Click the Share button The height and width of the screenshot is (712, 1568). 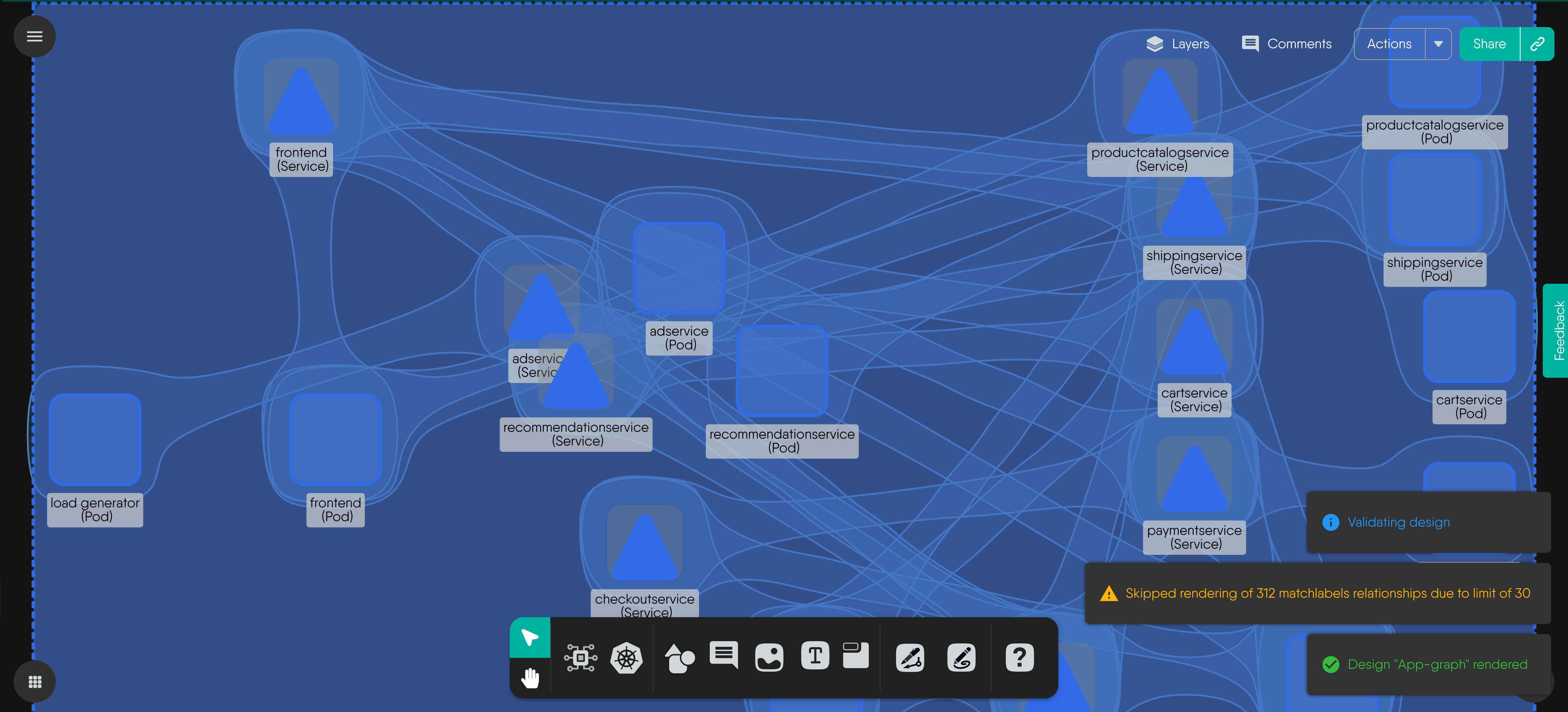pos(1489,44)
